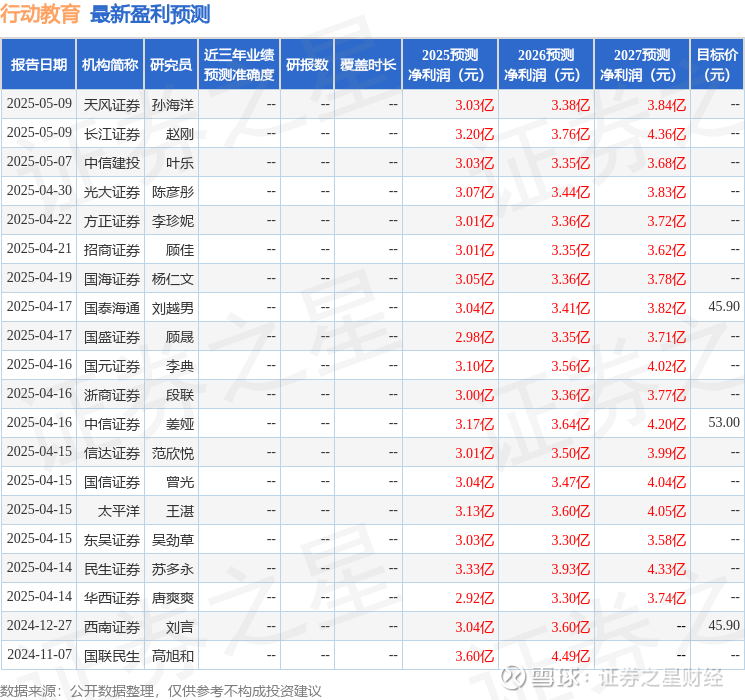Click the date 2025-04-30
Viewport: 745px width, 700px height.
pyautogui.click(x=39, y=191)
